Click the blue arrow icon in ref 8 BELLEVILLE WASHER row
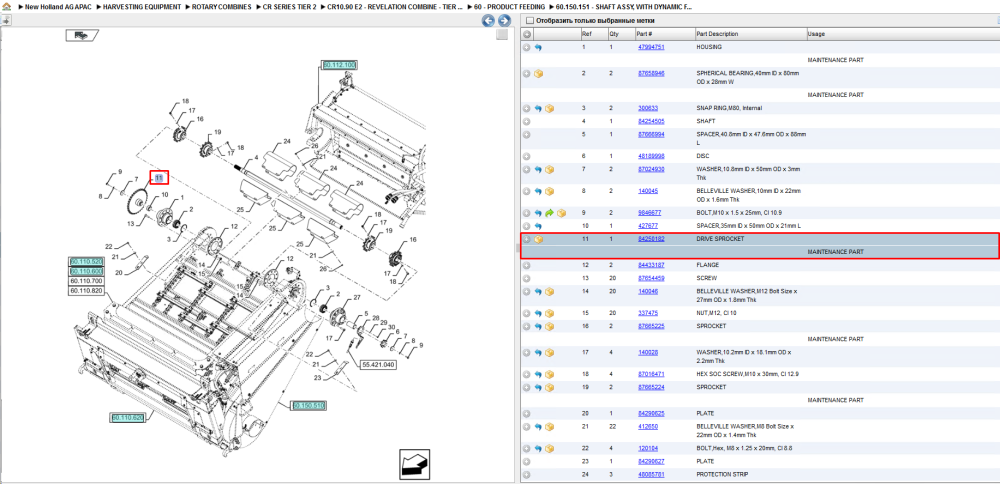The image size is (1000, 484). coord(538,191)
